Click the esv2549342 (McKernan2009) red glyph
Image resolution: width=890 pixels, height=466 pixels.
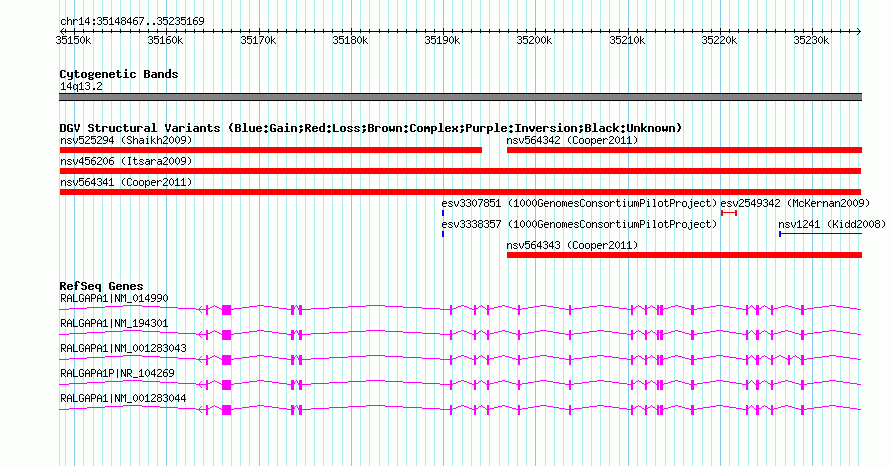click(729, 213)
